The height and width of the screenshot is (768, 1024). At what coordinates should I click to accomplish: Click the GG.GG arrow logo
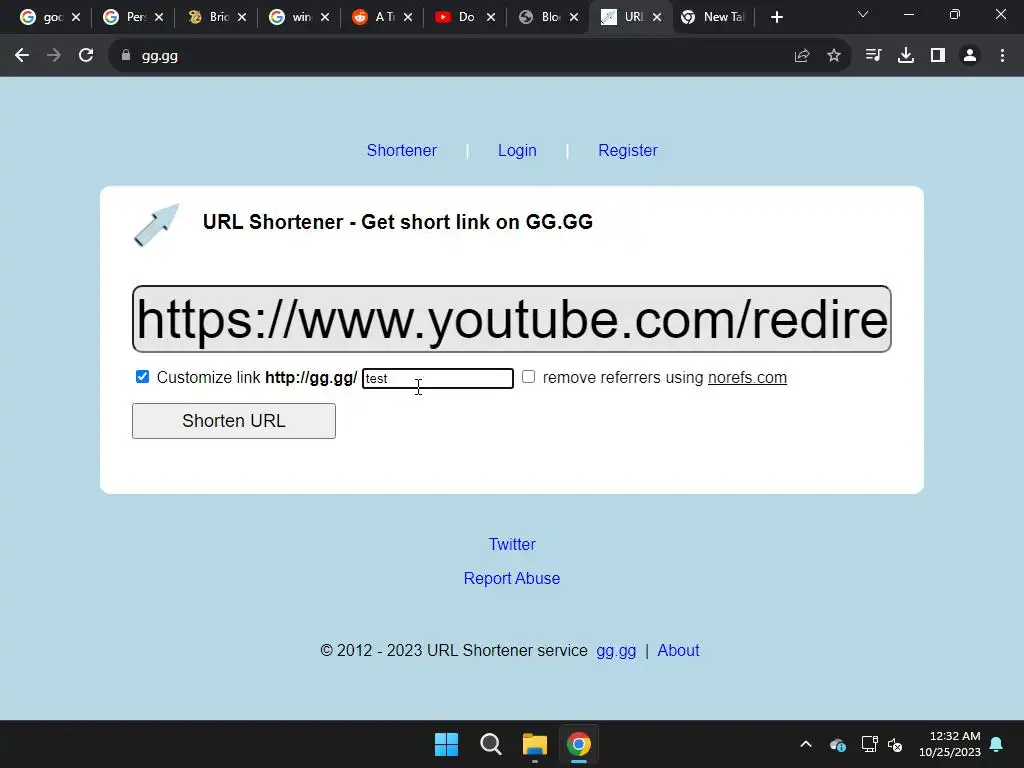click(x=156, y=225)
